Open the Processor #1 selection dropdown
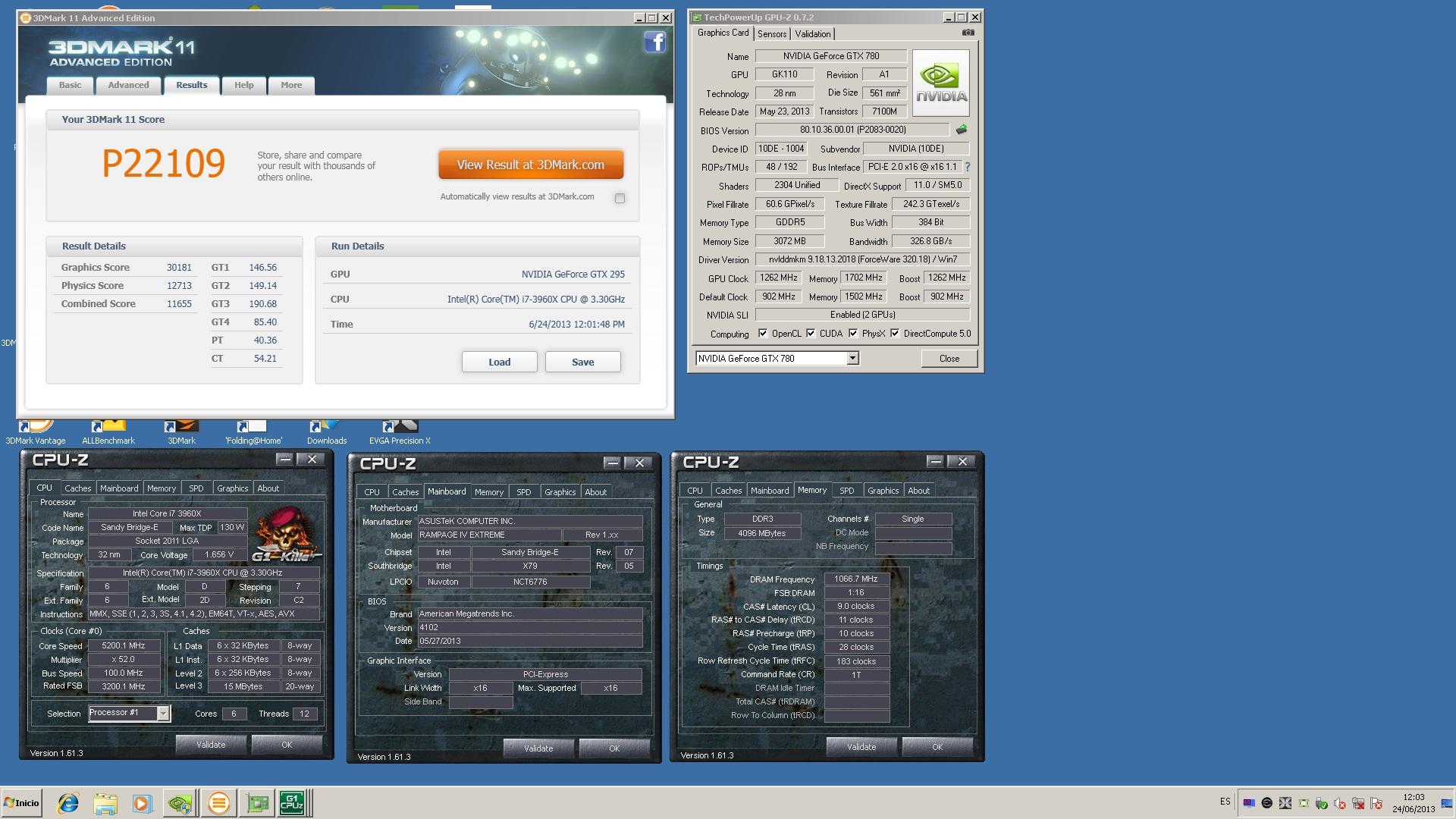 coord(163,713)
